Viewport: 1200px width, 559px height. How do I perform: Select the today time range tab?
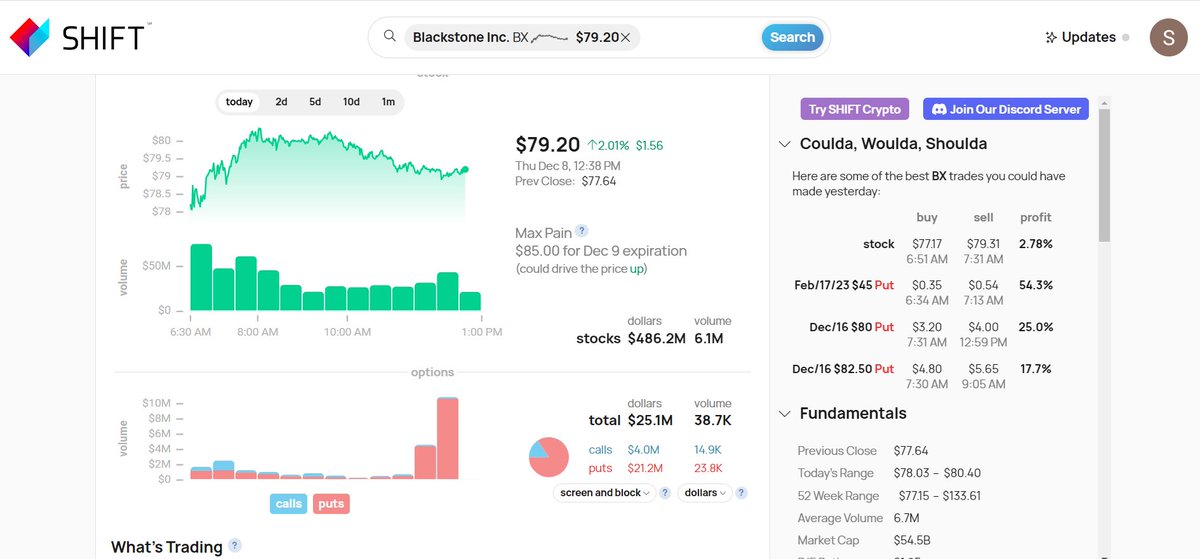239,102
